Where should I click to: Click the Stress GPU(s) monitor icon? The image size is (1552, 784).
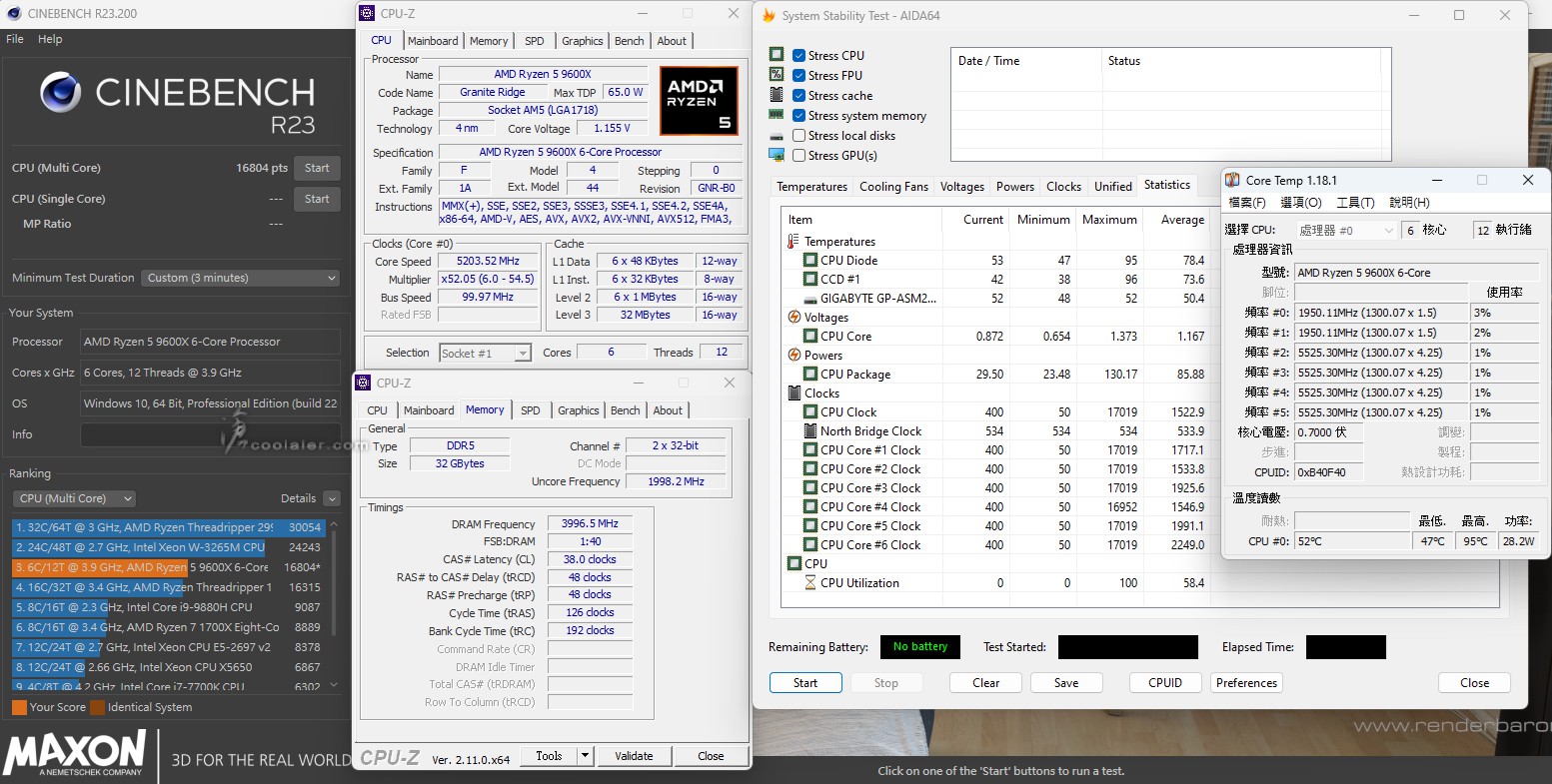(776, 155)
